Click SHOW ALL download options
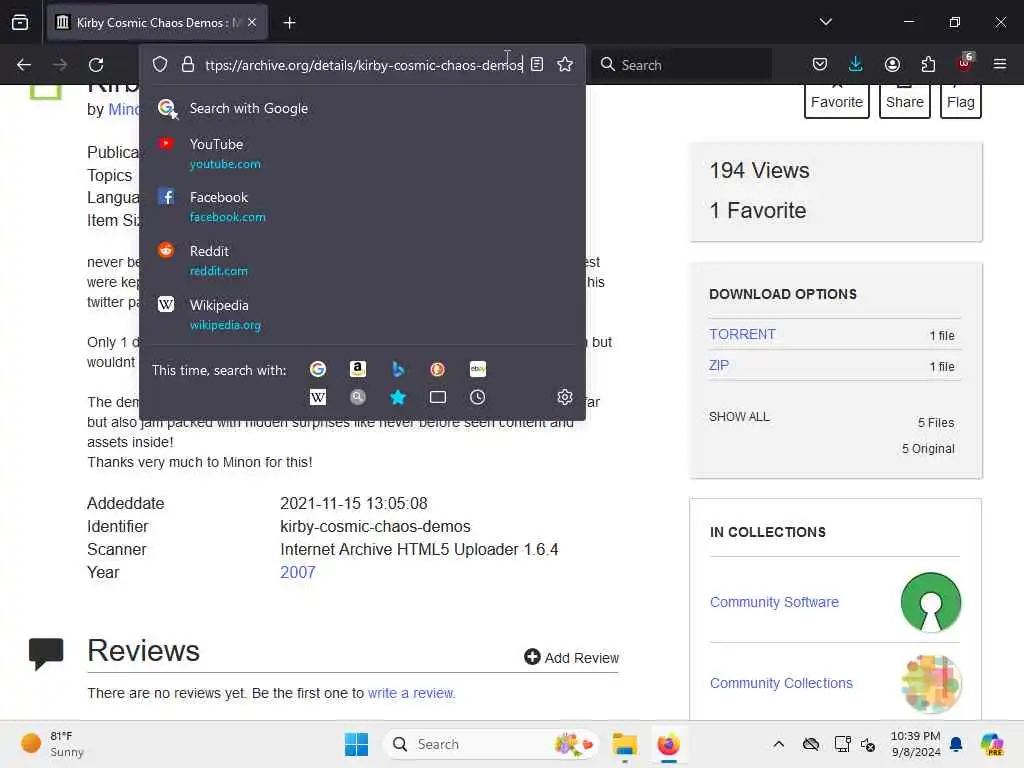 739,417
